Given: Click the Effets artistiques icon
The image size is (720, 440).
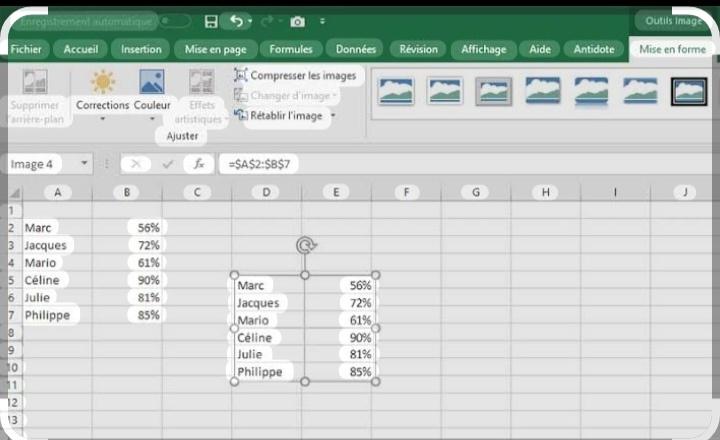Looking at the screenshot, I should click(202, 82).
